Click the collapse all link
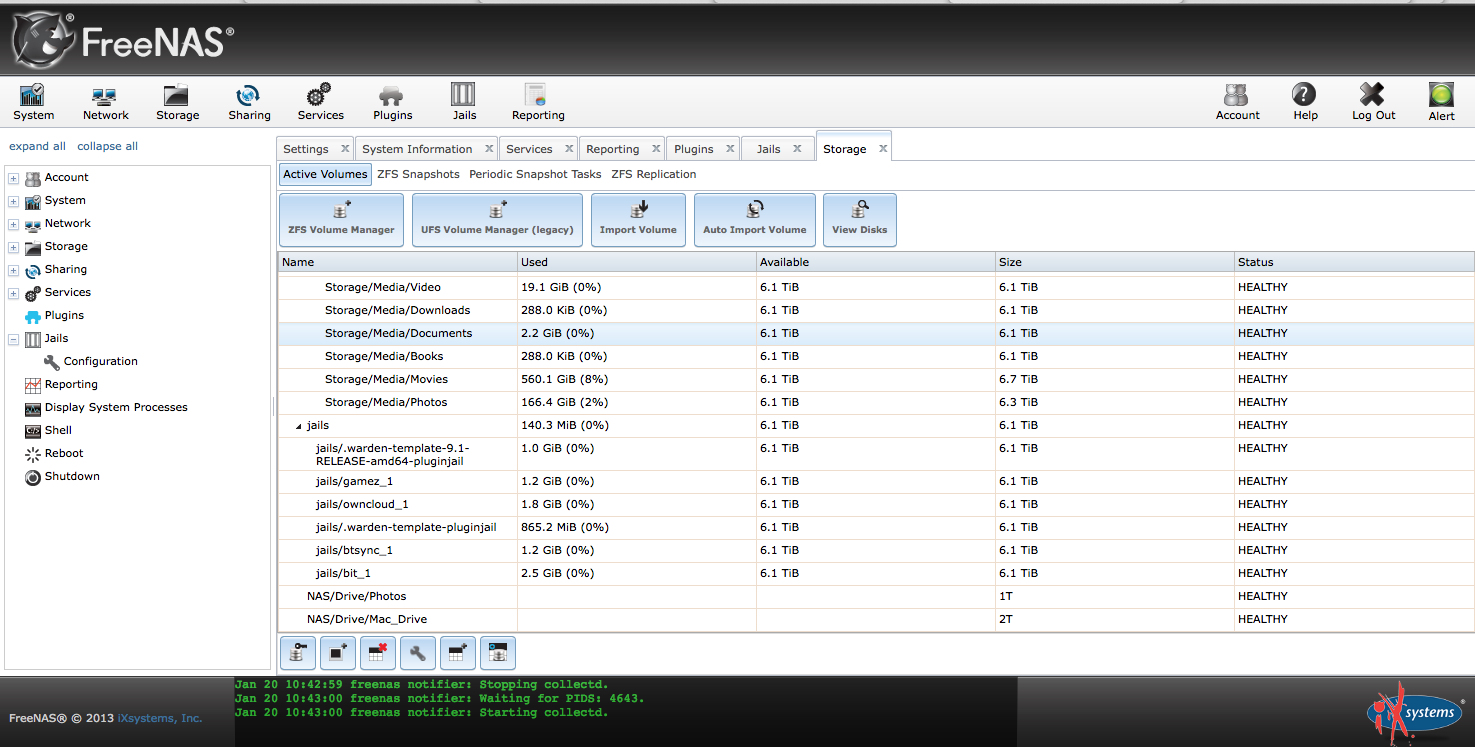This screenshot has width=1475, height=747. (x=107, y=146)
